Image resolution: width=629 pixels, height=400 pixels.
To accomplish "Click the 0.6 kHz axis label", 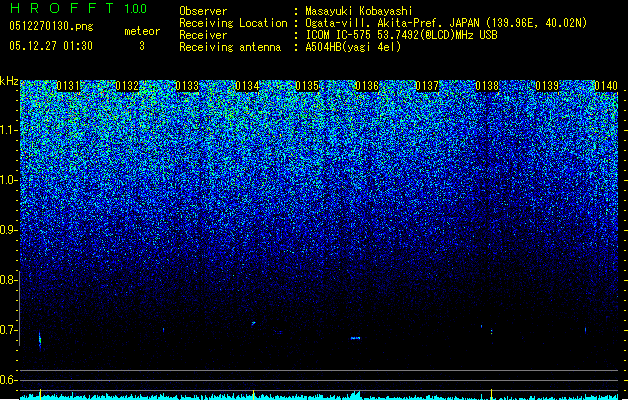I will pos(6,380).
